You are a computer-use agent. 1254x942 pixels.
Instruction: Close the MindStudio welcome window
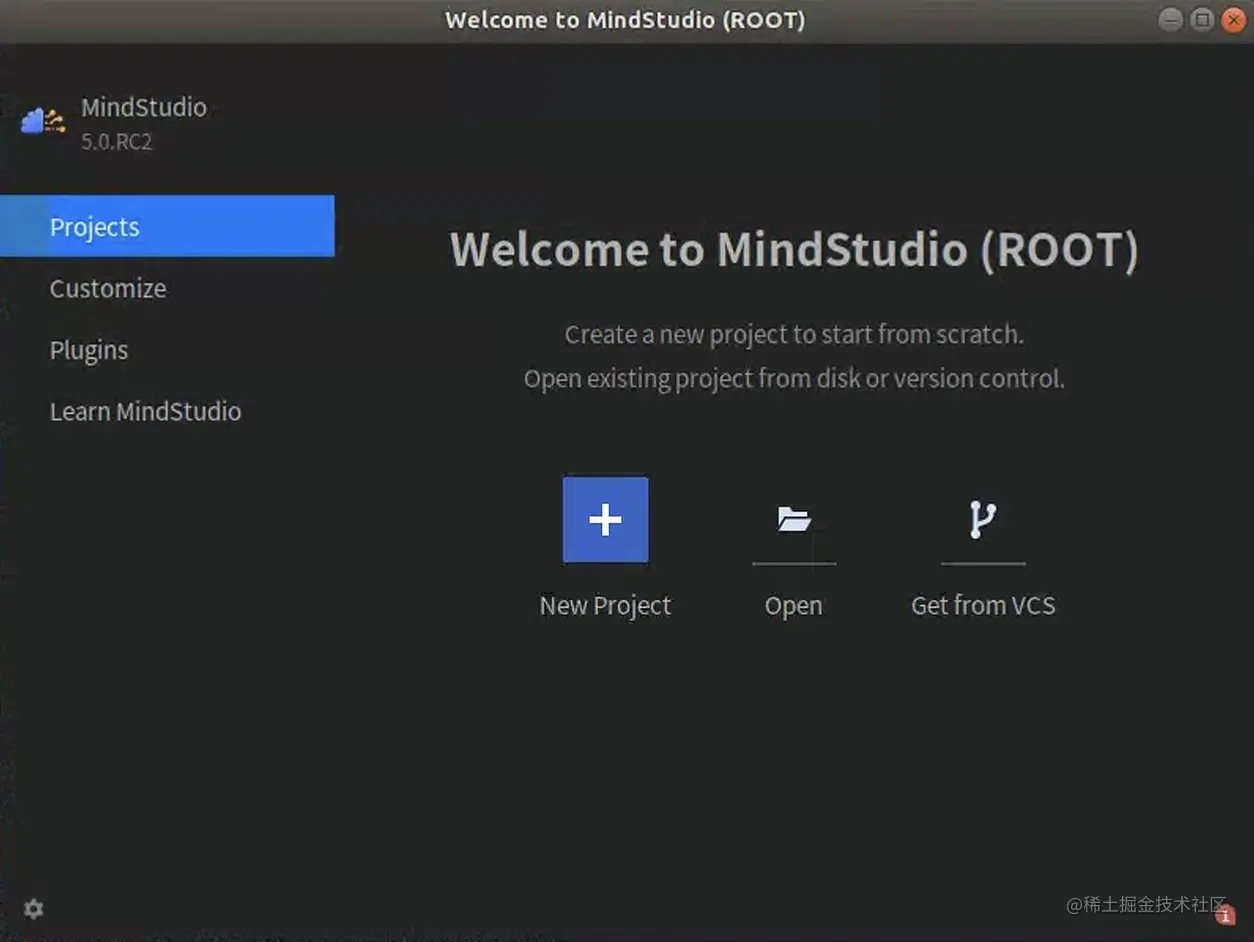(1234, 19)
